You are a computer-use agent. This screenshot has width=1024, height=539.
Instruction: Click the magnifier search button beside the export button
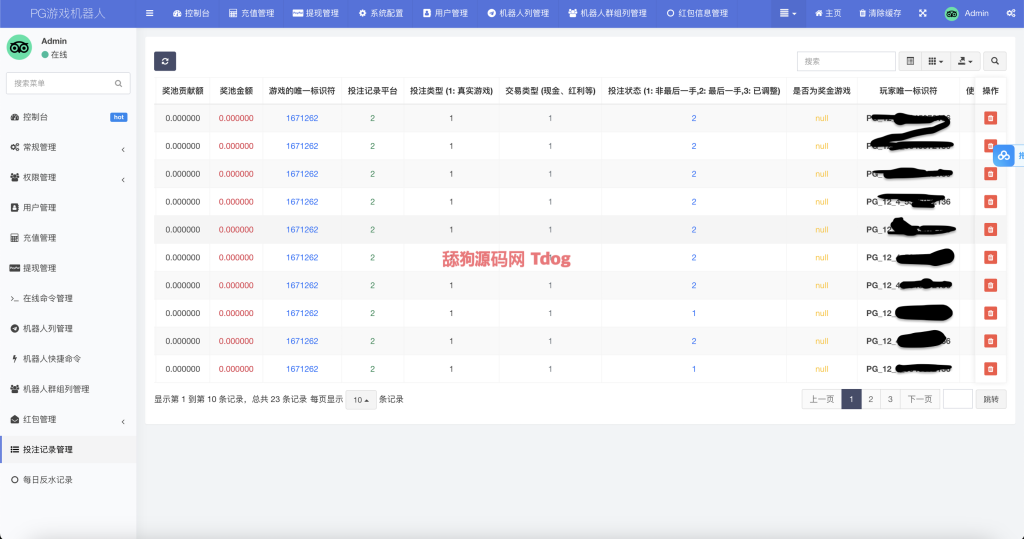[x=995, y=61]
